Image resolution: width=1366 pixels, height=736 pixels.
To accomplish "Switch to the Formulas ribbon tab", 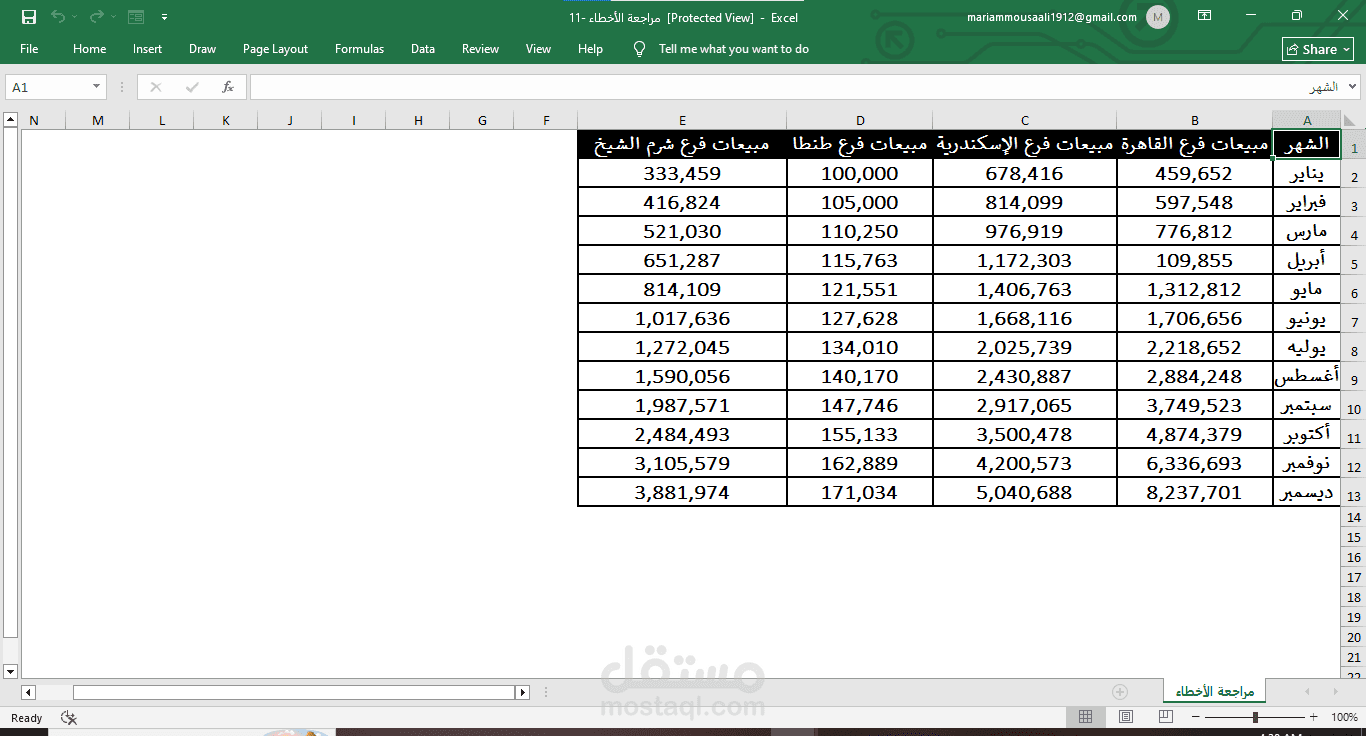I will point(359,48).
